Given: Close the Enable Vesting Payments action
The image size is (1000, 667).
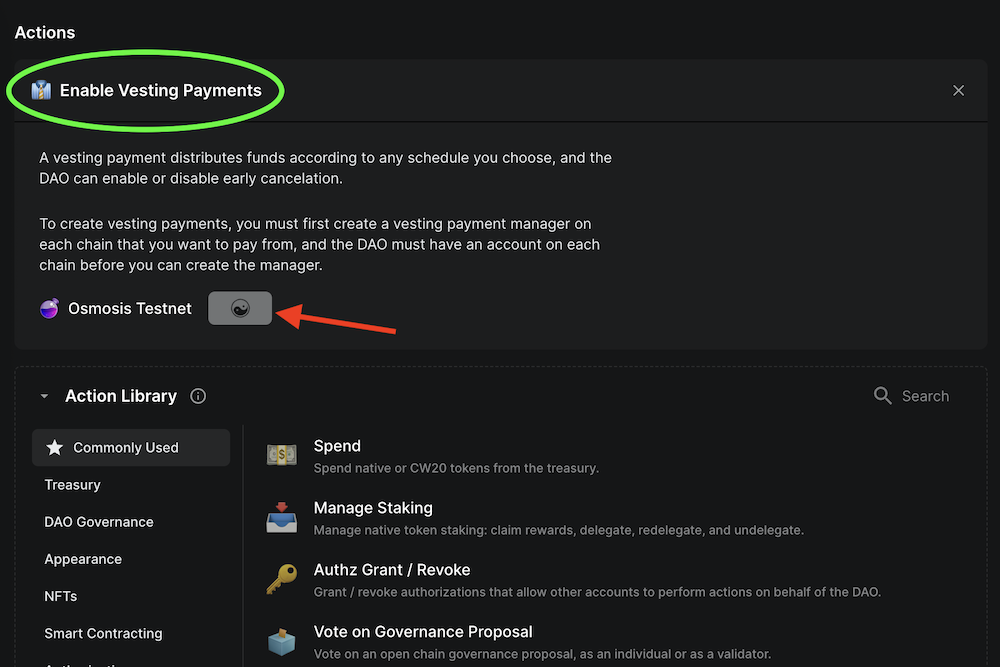Looking at the screenshot, I should pyautogui.click(x=958, y=91).
